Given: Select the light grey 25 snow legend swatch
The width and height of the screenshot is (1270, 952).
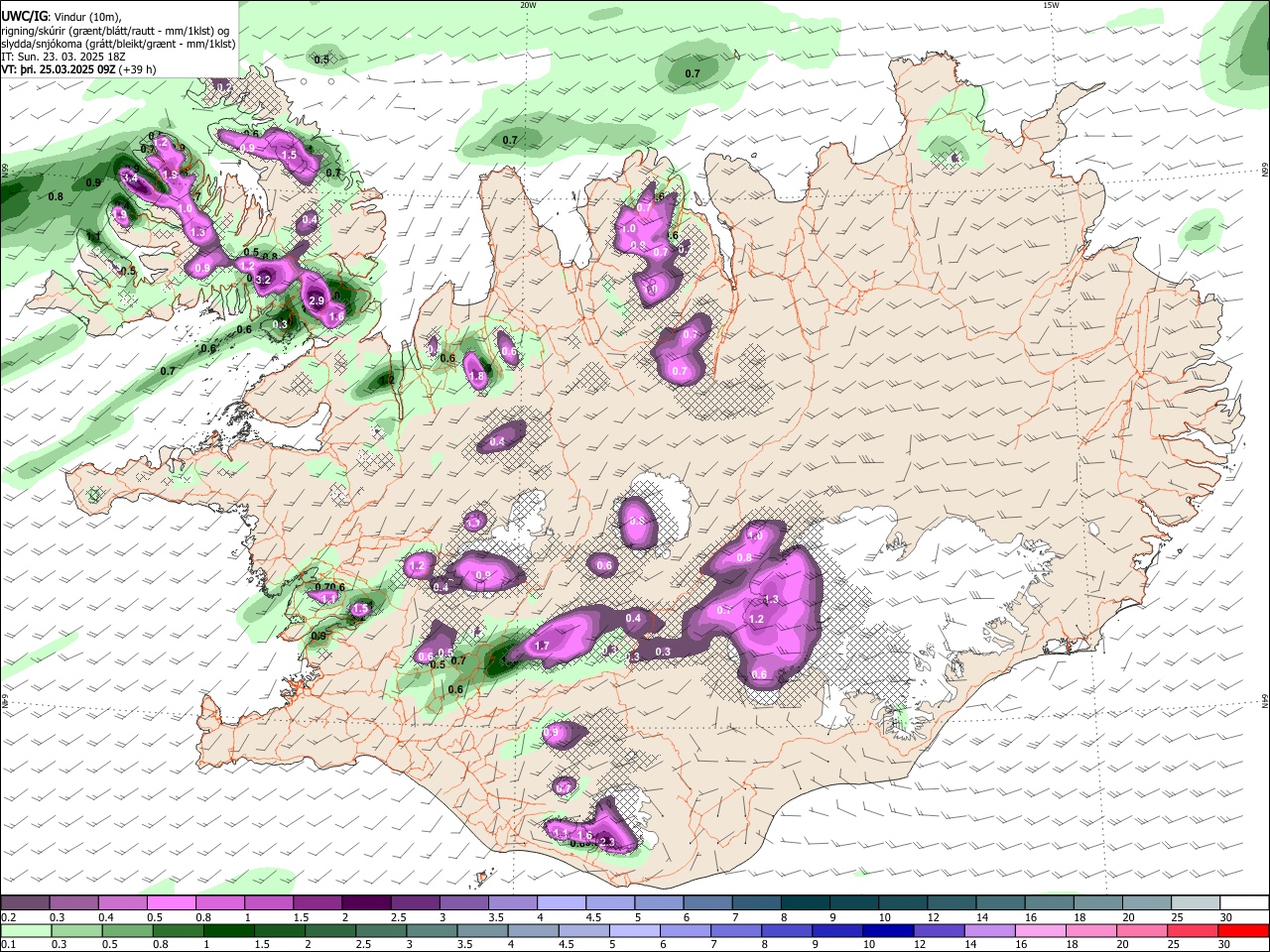Looking at the screenshot, I should [1196, 902].
